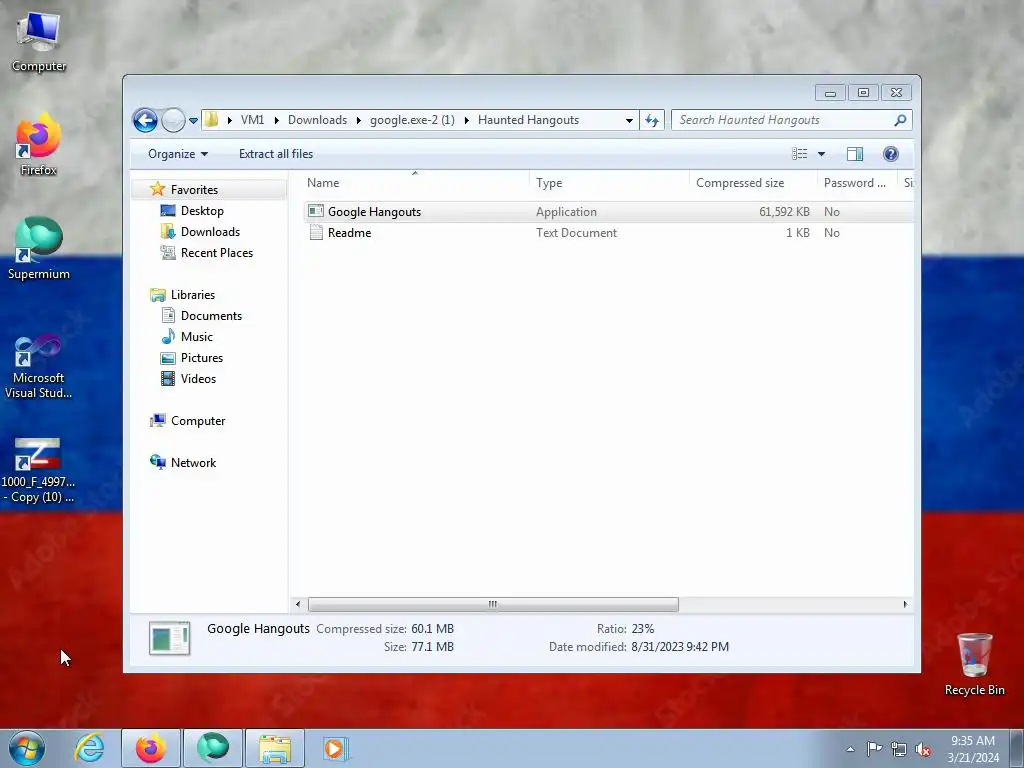Image resolution: width=1024 pixels, height=768 pixels.
Task: Show hidden tray icons arrow
Action: pos(850,749)
